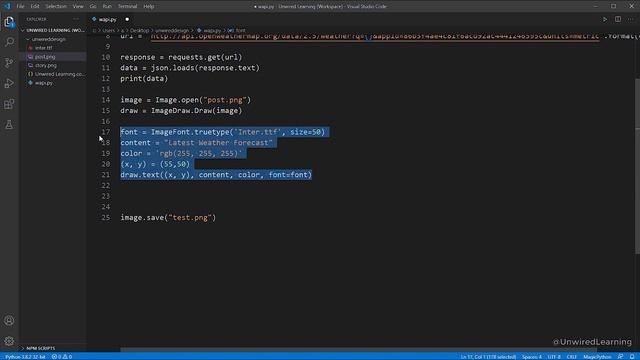Click the unwireddesign breadcrumb segment

[x=172, y=31]
